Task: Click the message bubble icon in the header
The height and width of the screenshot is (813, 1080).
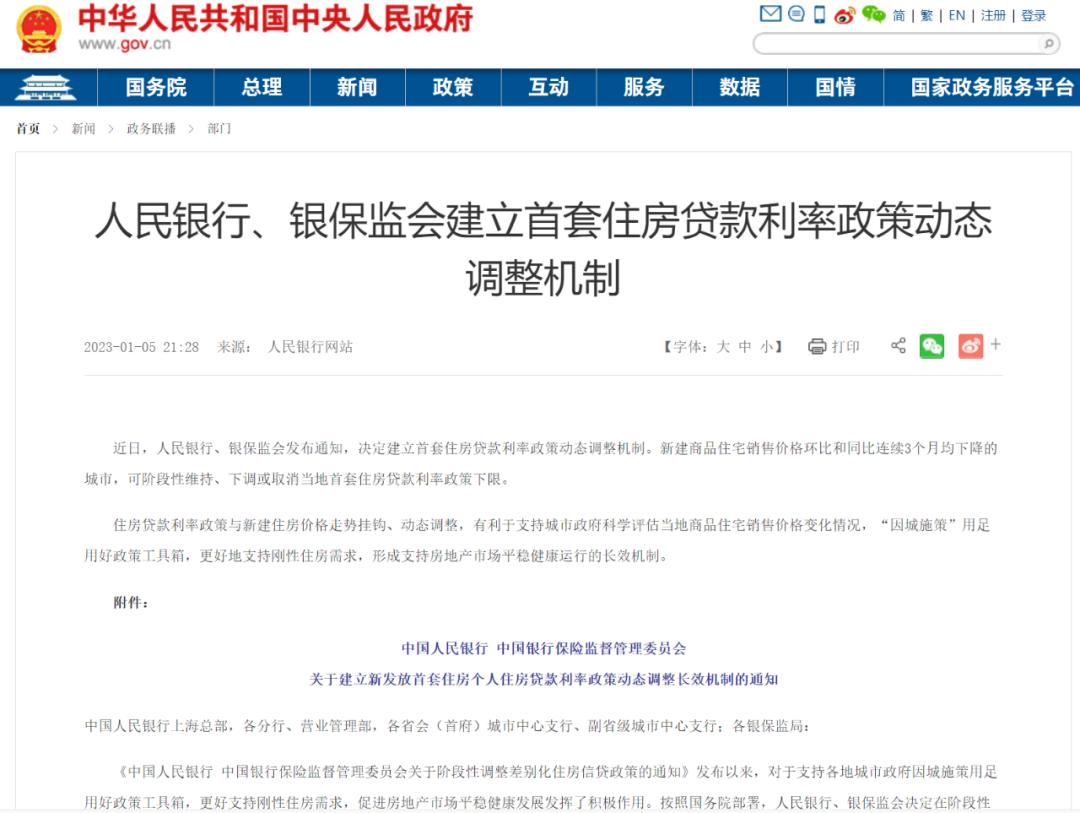Action: (796, 14)
